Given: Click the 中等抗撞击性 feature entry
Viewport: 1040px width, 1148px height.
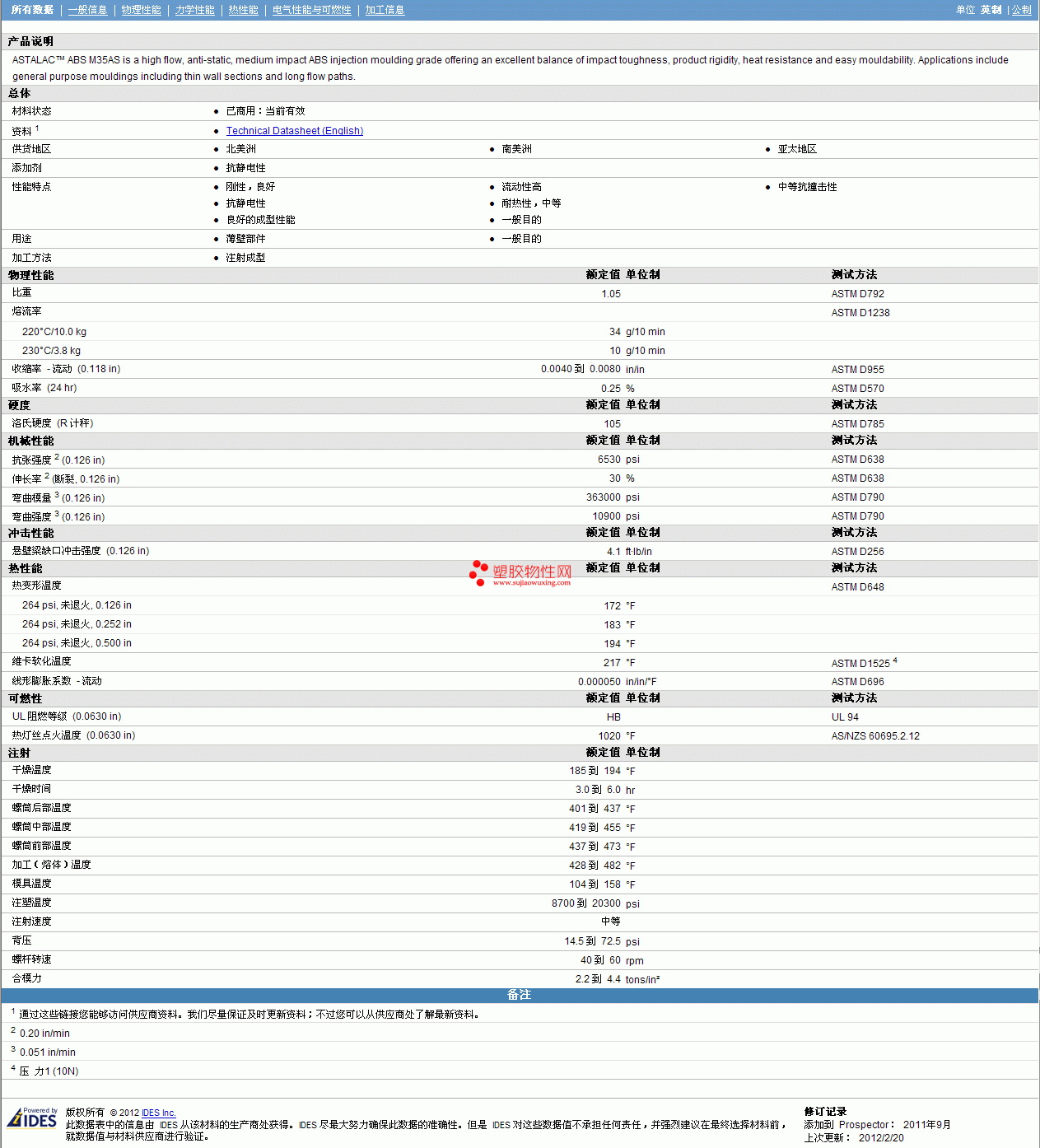Looking at the screenshot, I should click(807, 187).
